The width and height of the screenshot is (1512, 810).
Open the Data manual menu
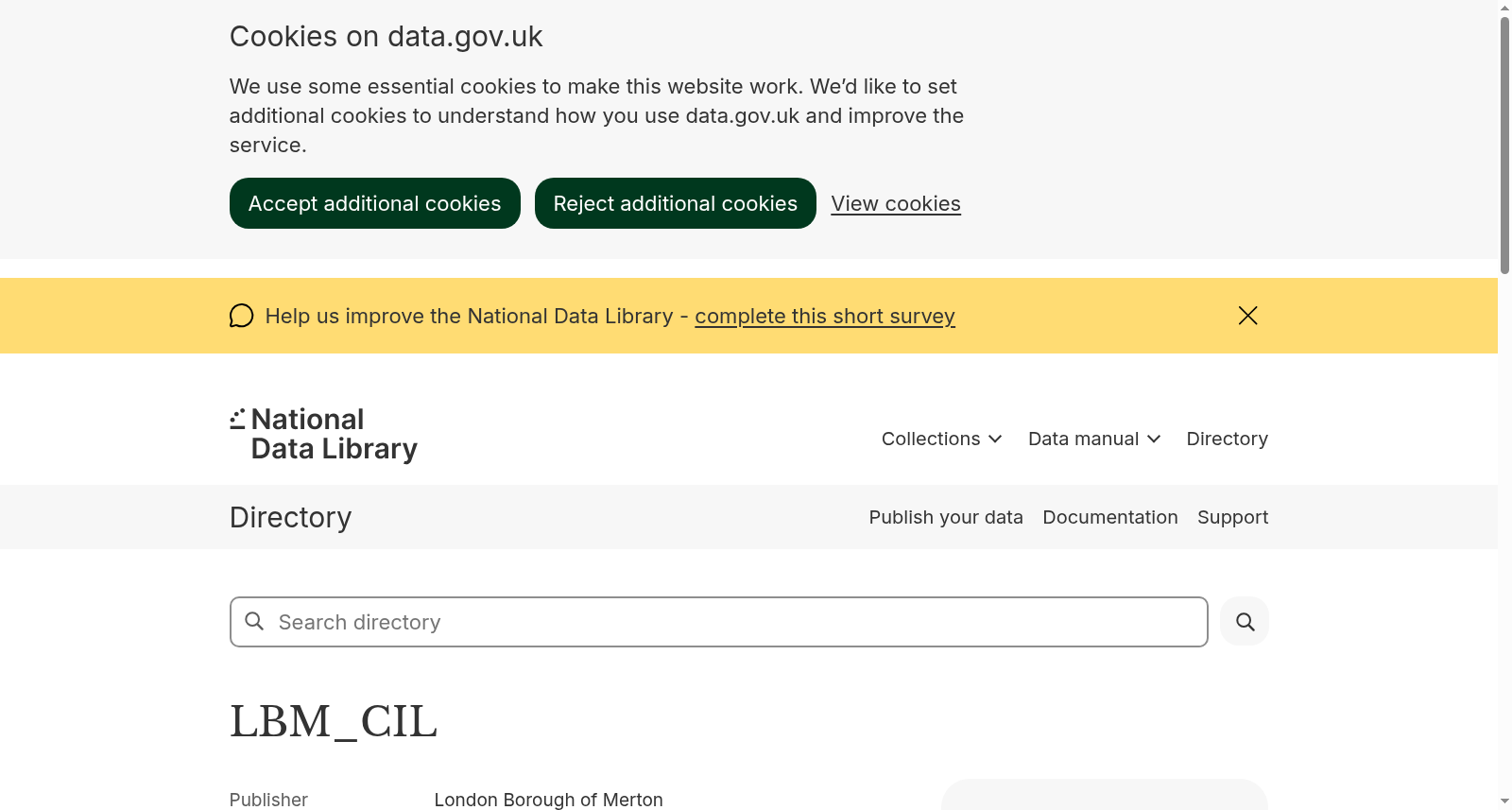[1094, 439]
